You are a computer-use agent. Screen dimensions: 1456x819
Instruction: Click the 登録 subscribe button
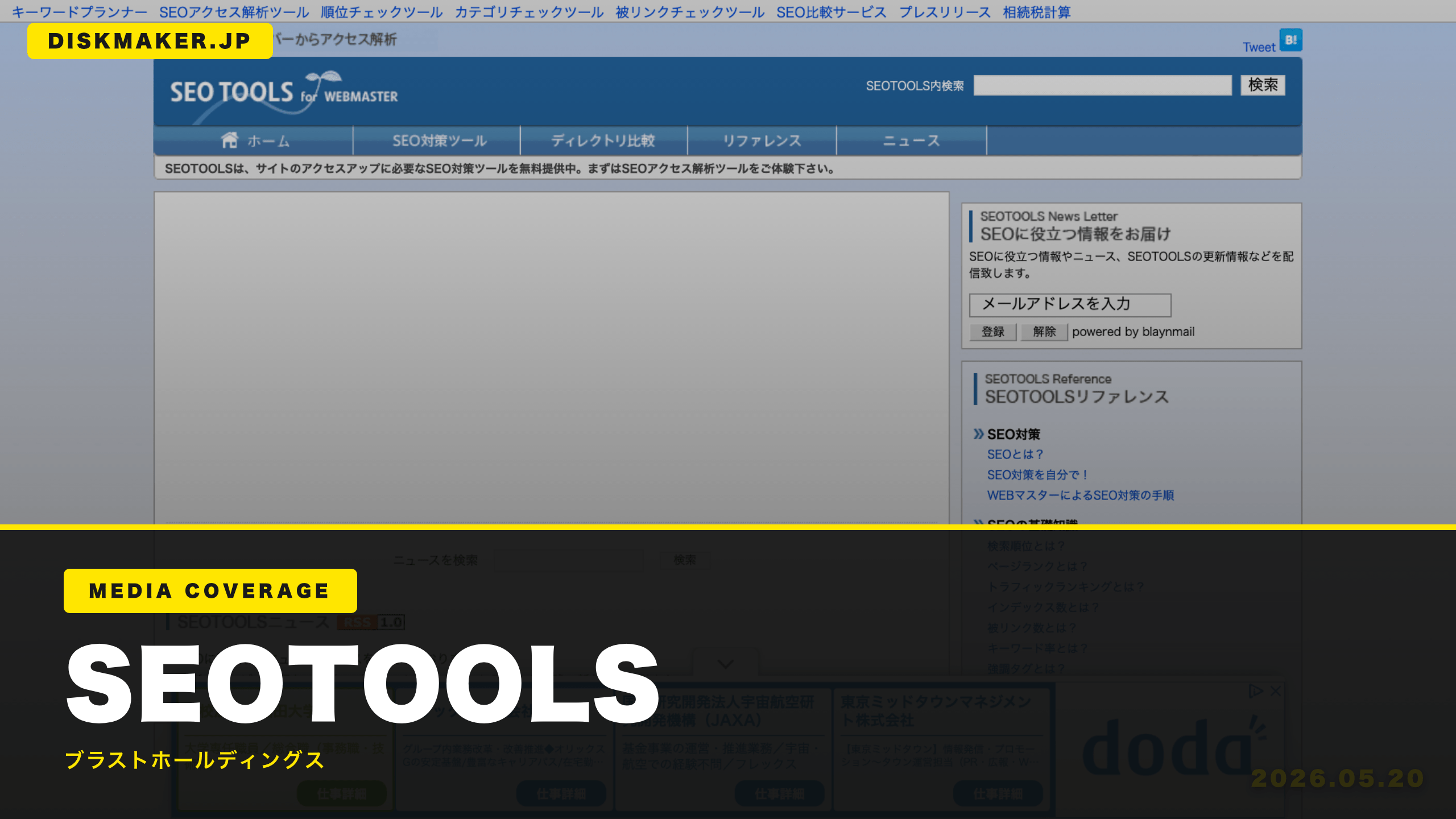click(x=993, y=332)
